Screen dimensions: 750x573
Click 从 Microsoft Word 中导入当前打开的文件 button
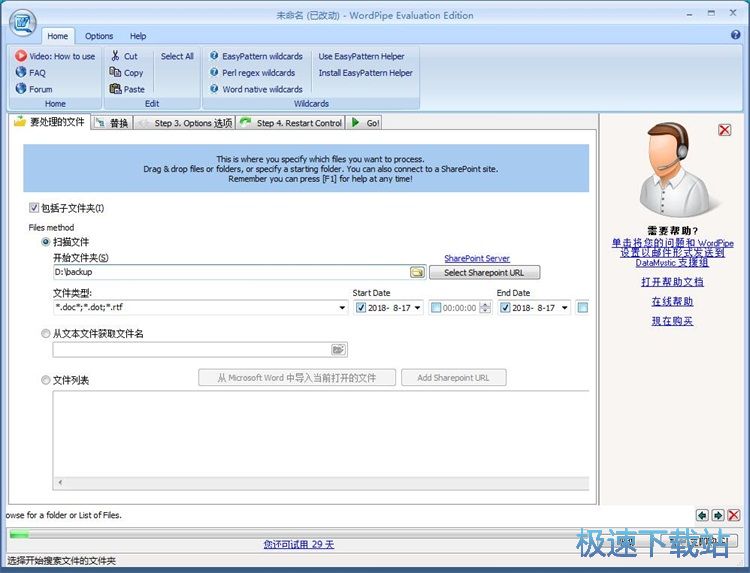[x=297, y=378]
